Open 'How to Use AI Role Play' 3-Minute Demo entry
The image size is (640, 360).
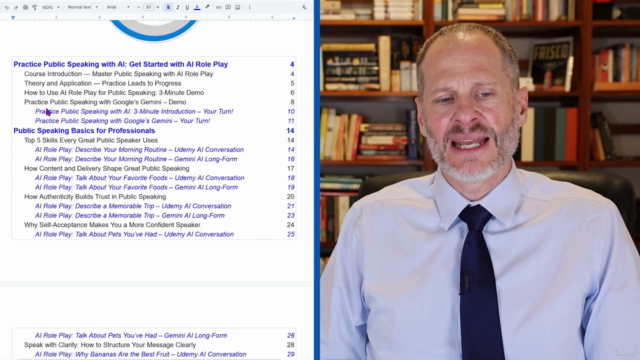click(x=114, y=93)
